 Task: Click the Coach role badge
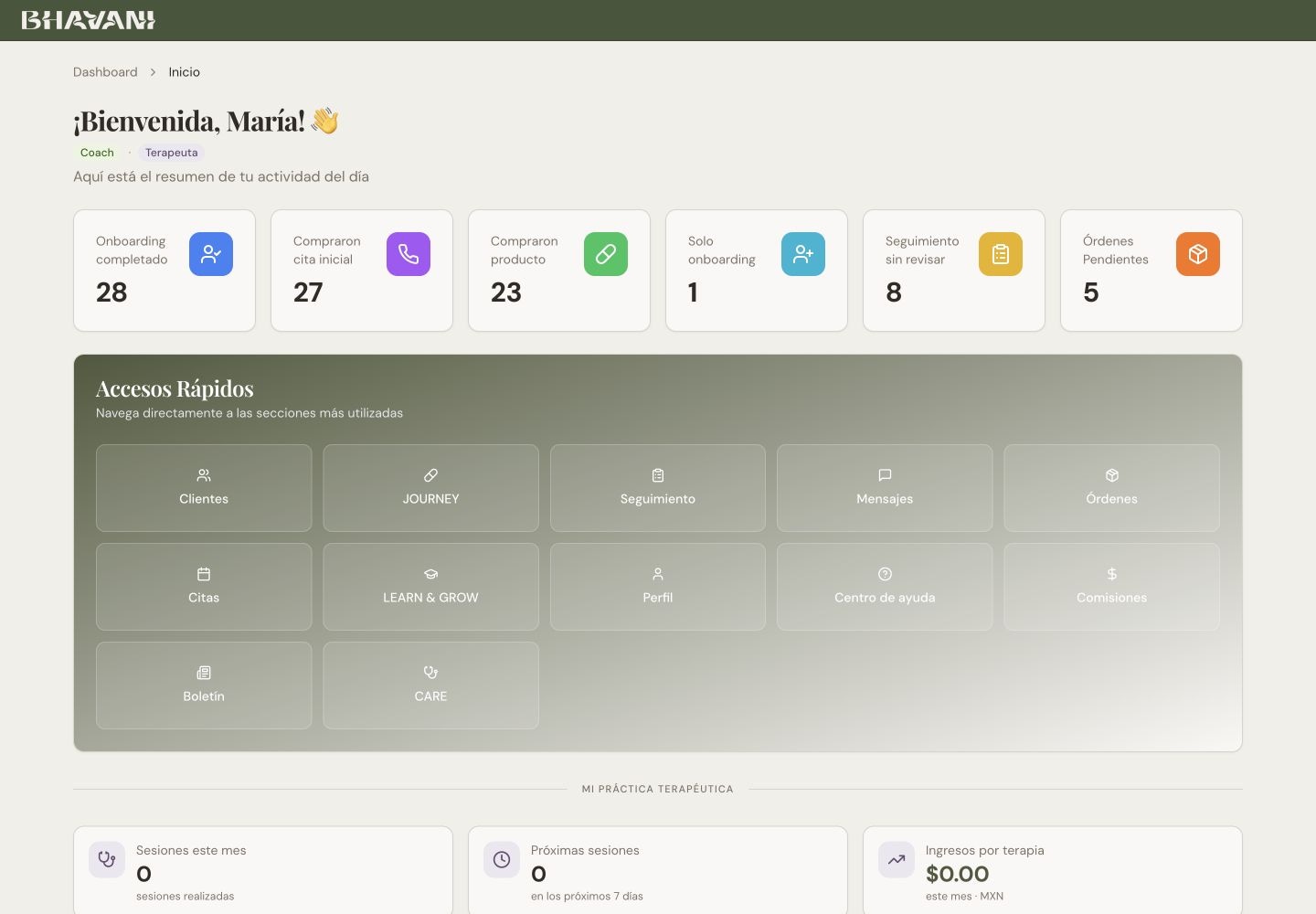tap(97, 153)
